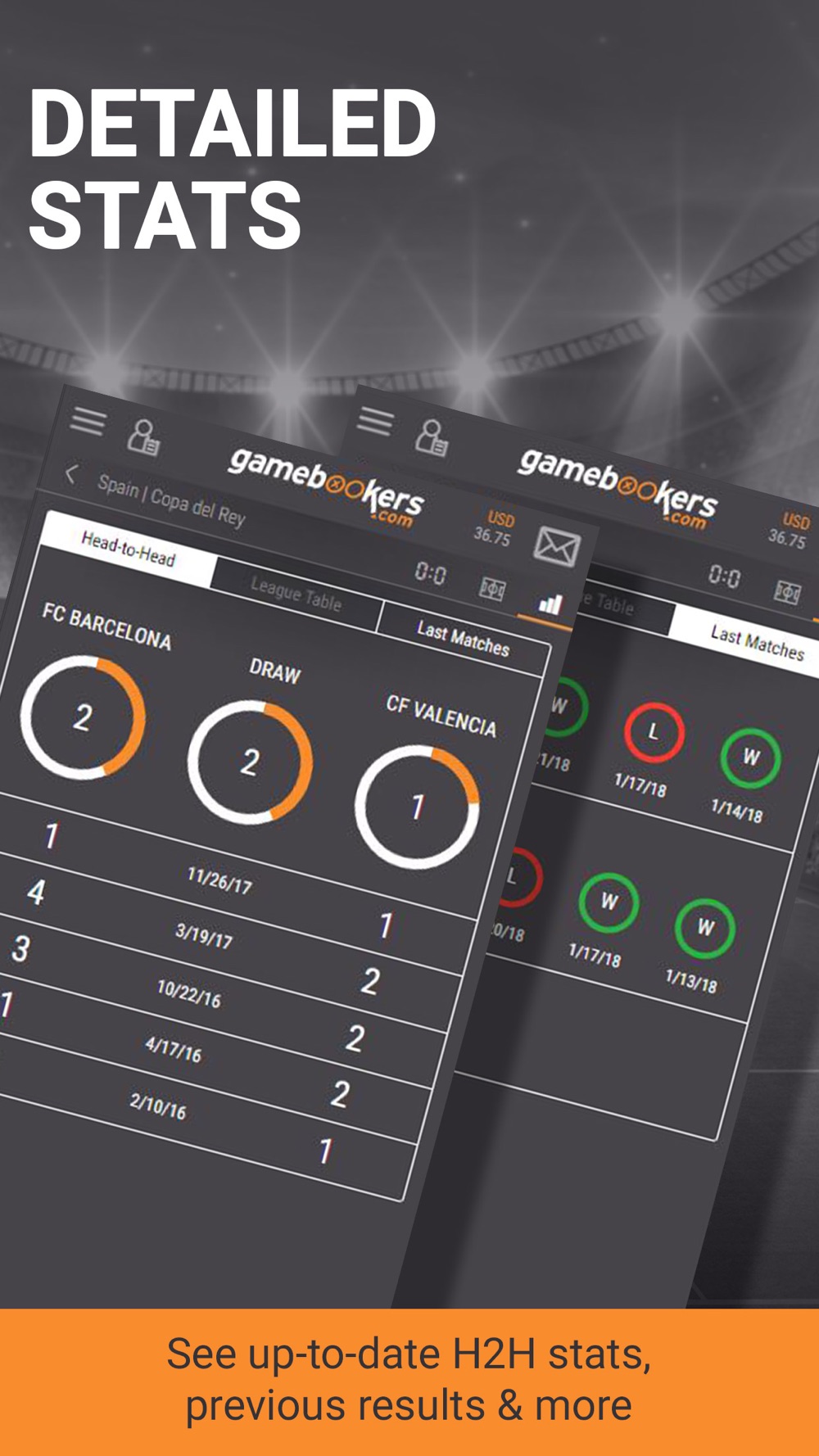Viewport: 819px width, 1456px height.
Task: Click the CF VALENCIA team label
Action: (441, 716)
